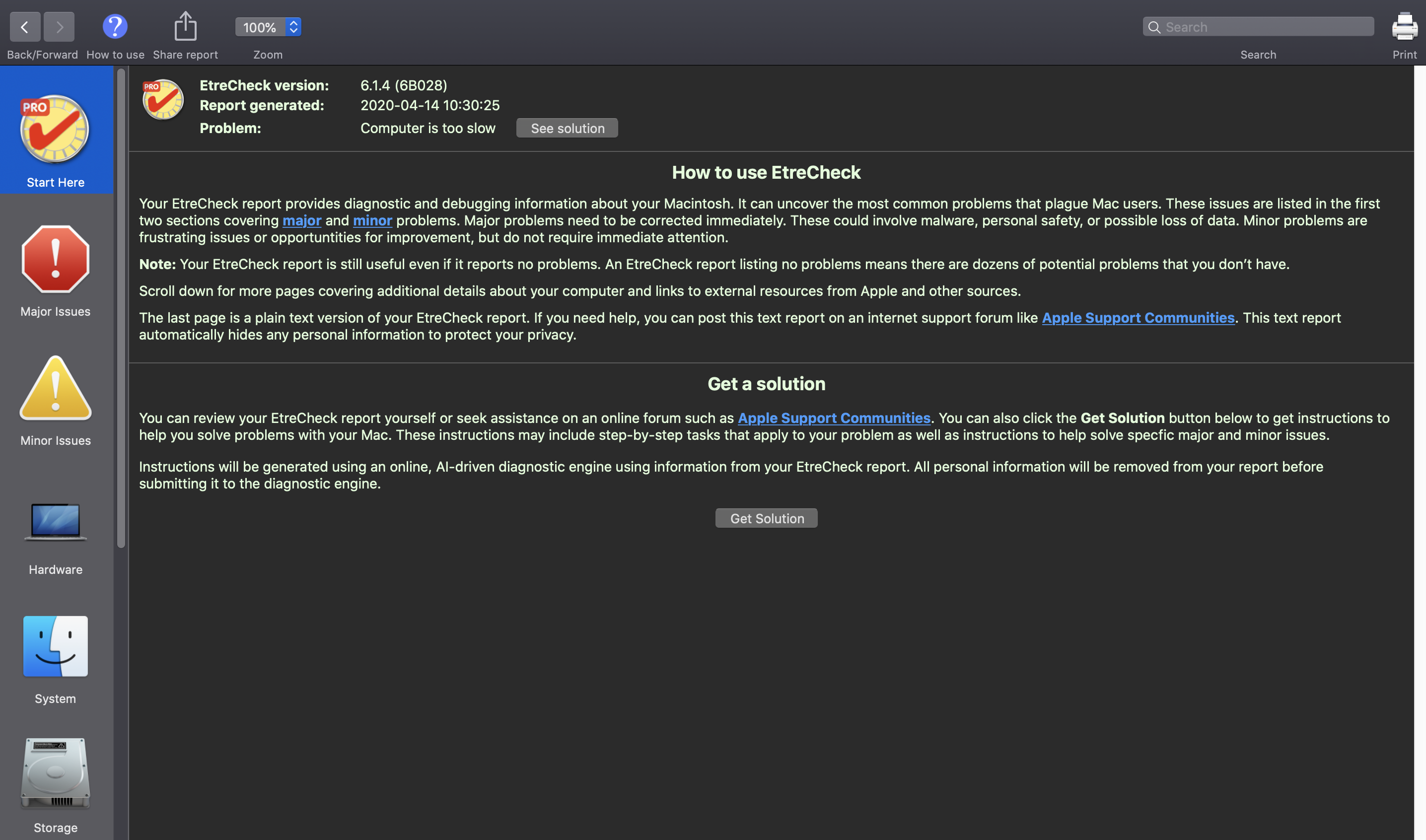Go forward with the Forward arrow

pyautogui.click(x=60, y=27)
